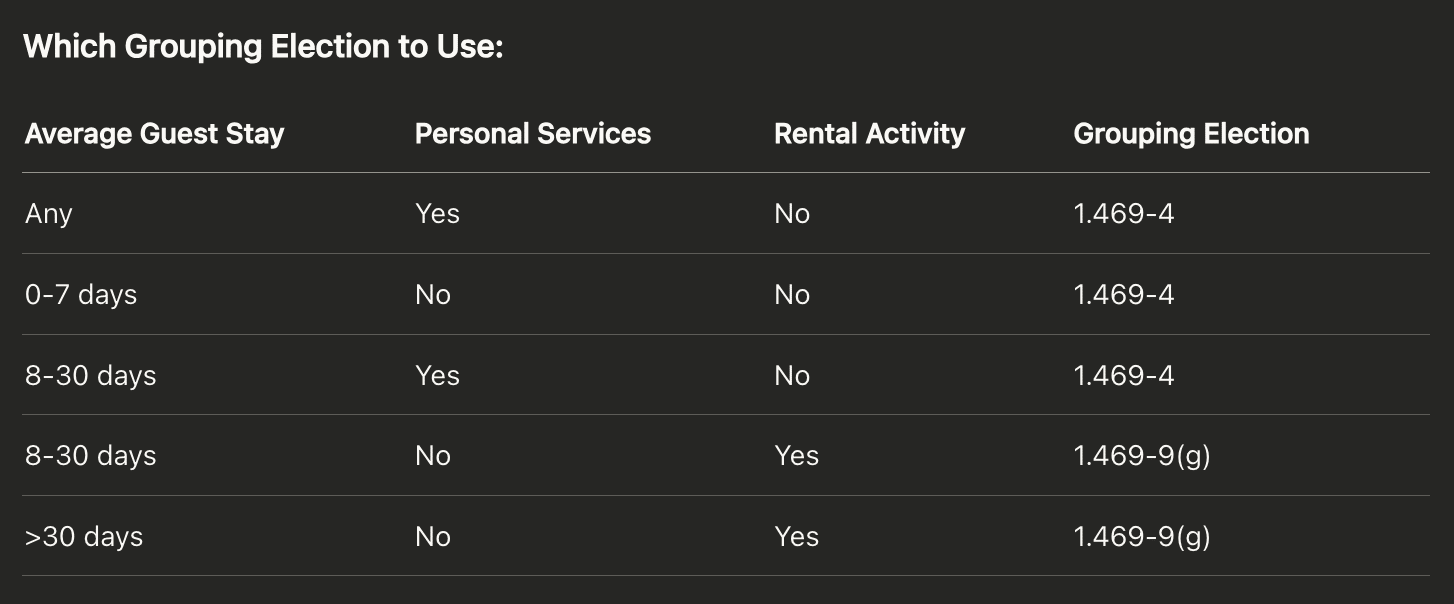Click the "0-7 days" guest stay cell
Screen dimensions: 1454x604
click(x=81, y=295)
